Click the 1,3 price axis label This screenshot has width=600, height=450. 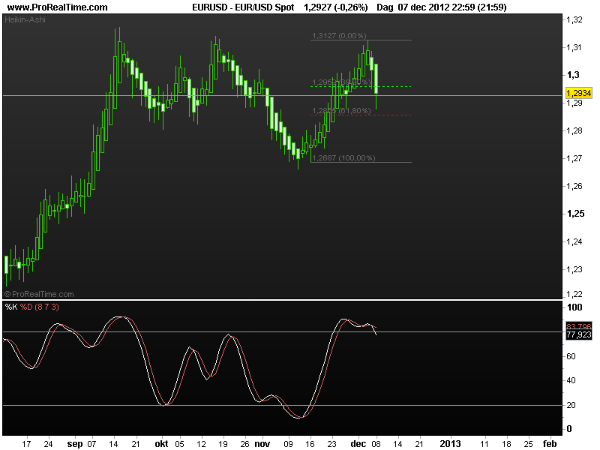pos(573,75)
